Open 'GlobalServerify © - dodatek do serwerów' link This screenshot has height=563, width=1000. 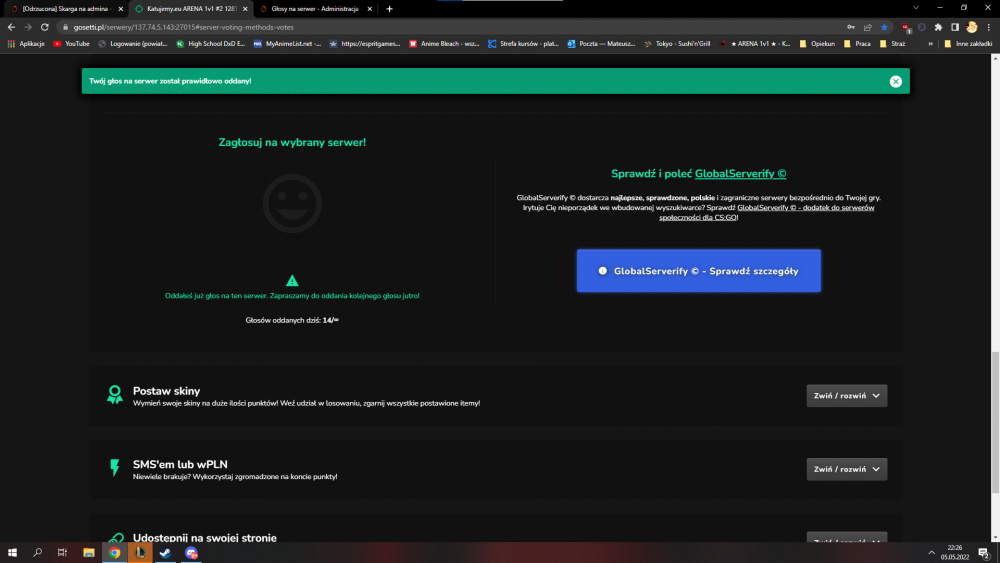767,212
